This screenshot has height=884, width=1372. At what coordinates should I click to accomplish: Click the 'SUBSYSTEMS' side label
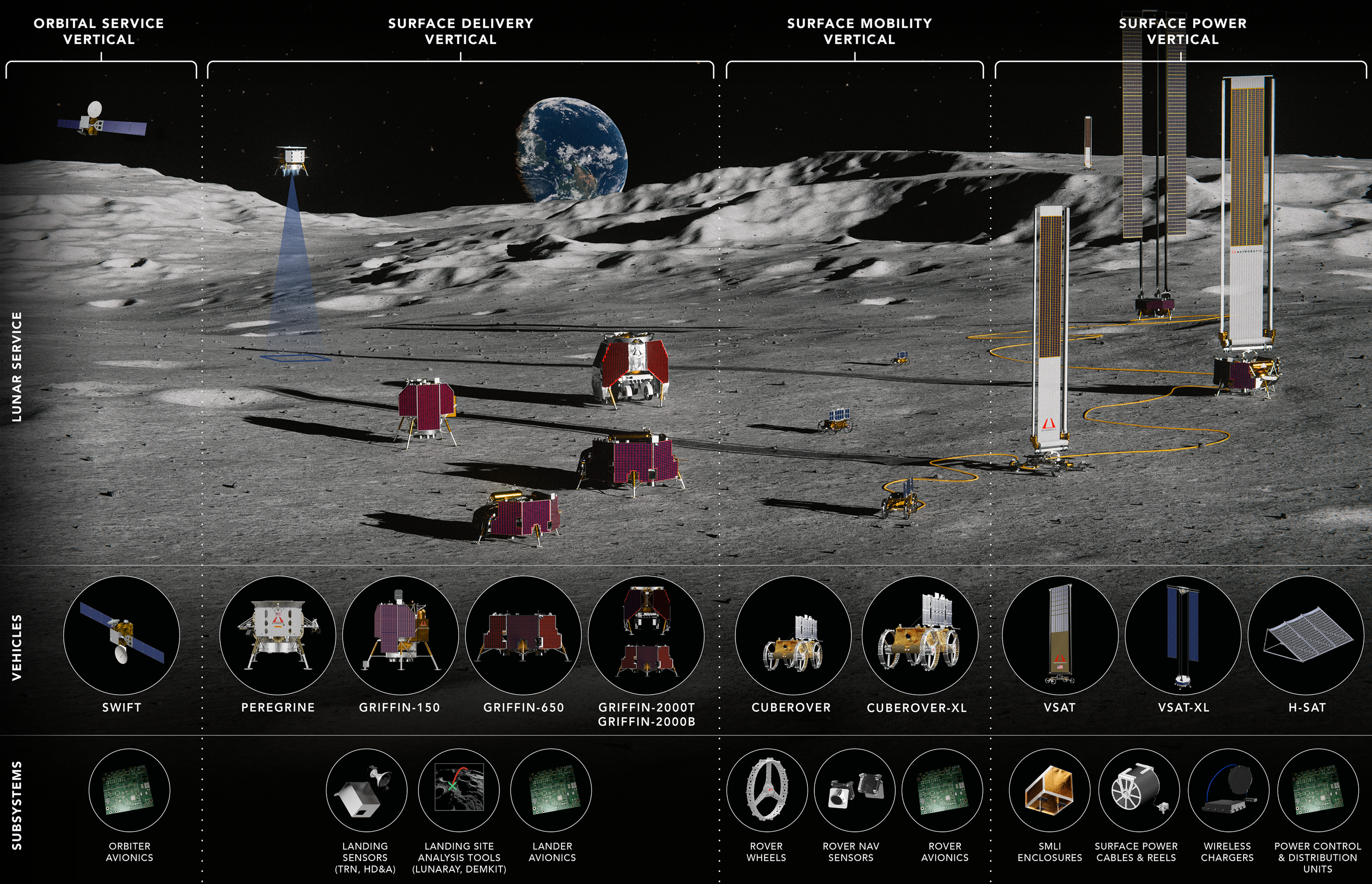[x=16, y=806]
